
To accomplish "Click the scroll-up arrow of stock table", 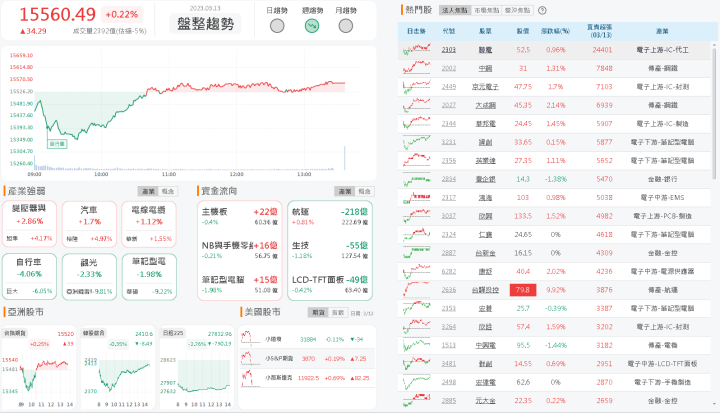I will 714,45.
